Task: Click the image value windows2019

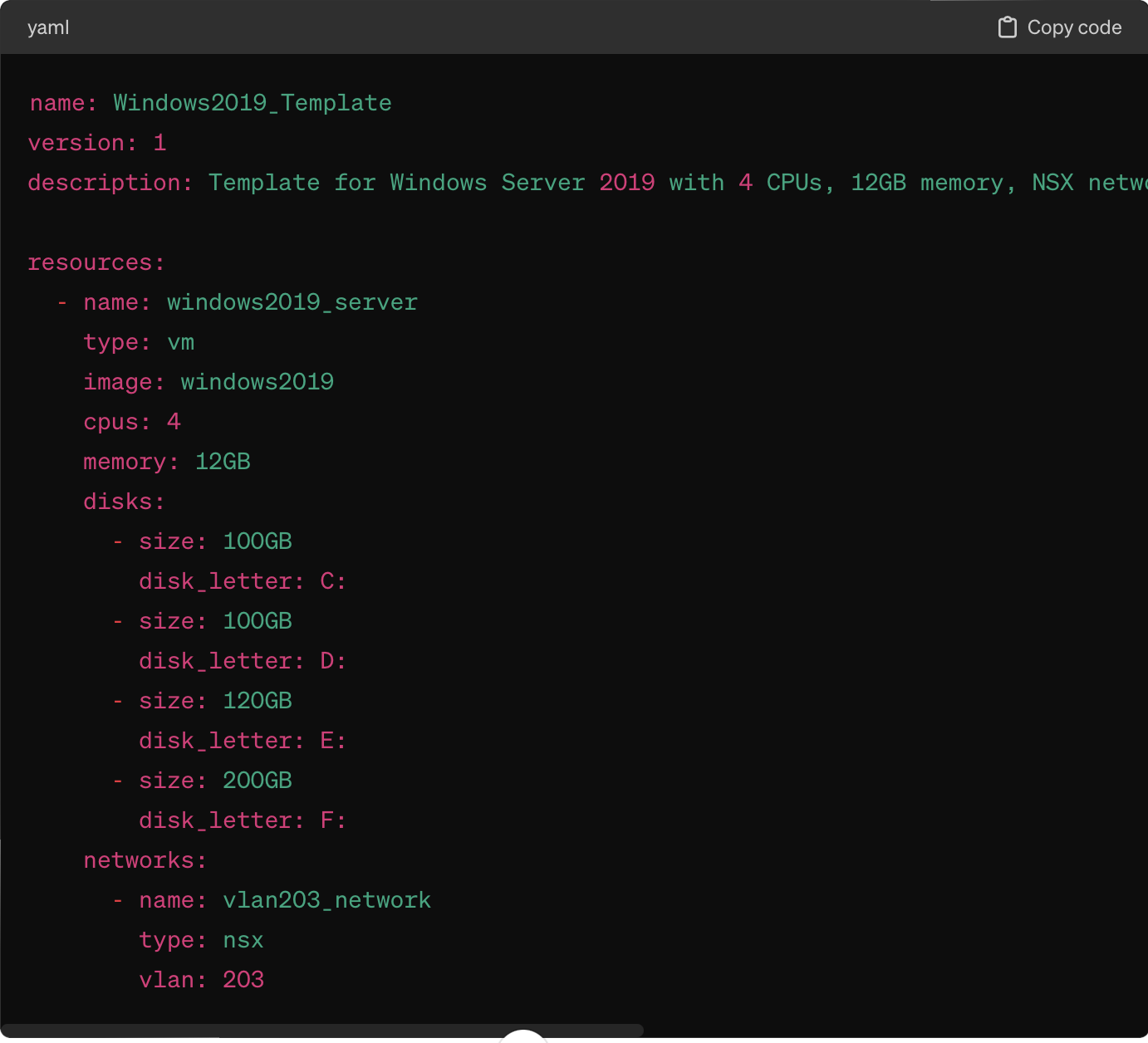Action: pyautogui.click(x=258, y=382)
